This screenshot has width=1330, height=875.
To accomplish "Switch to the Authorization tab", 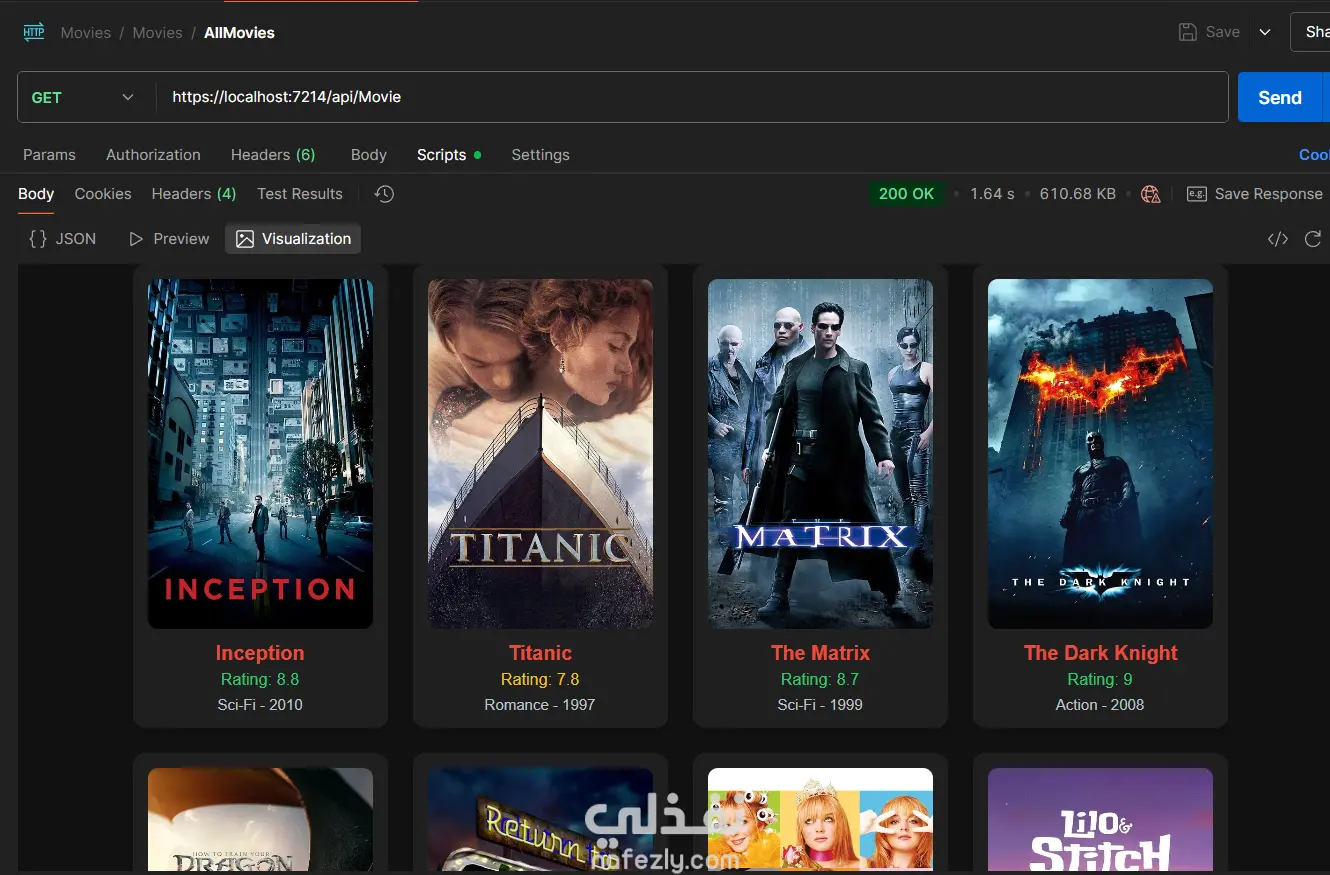I will click(153, 155).
